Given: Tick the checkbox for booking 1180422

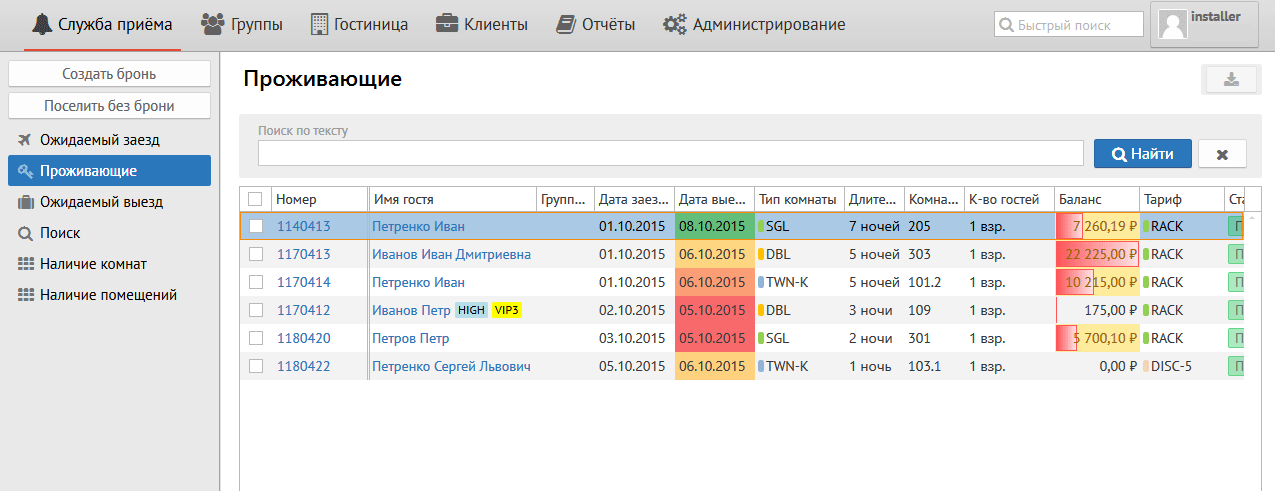Looking at the screenshot, I should click(x=255, y=366).
